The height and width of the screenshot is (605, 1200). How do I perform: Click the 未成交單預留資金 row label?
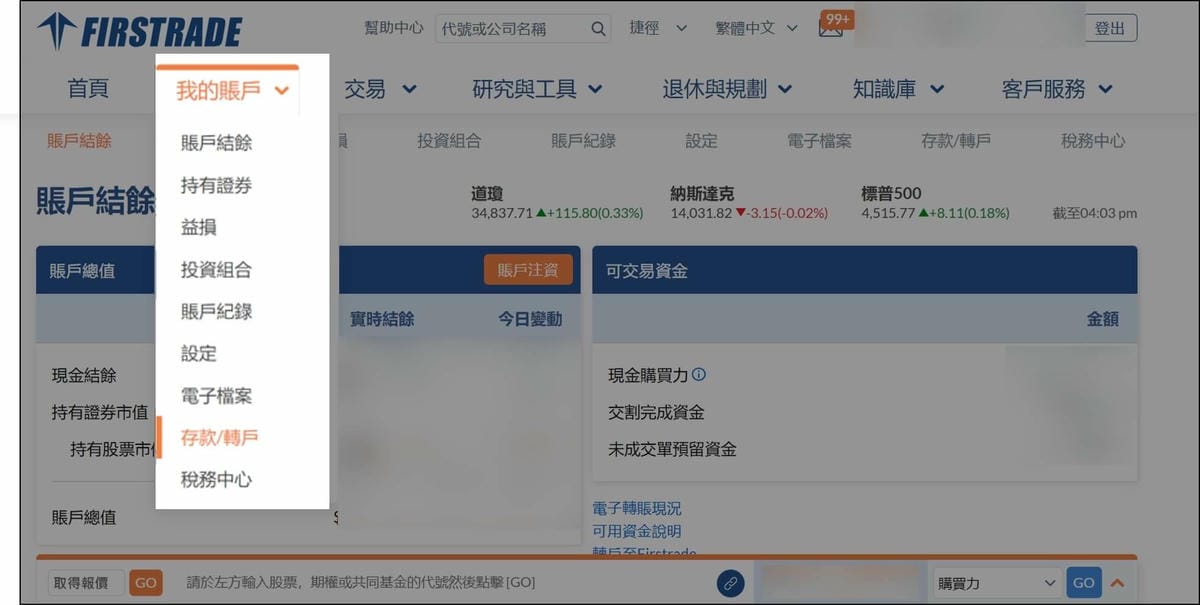click(672, 449)
